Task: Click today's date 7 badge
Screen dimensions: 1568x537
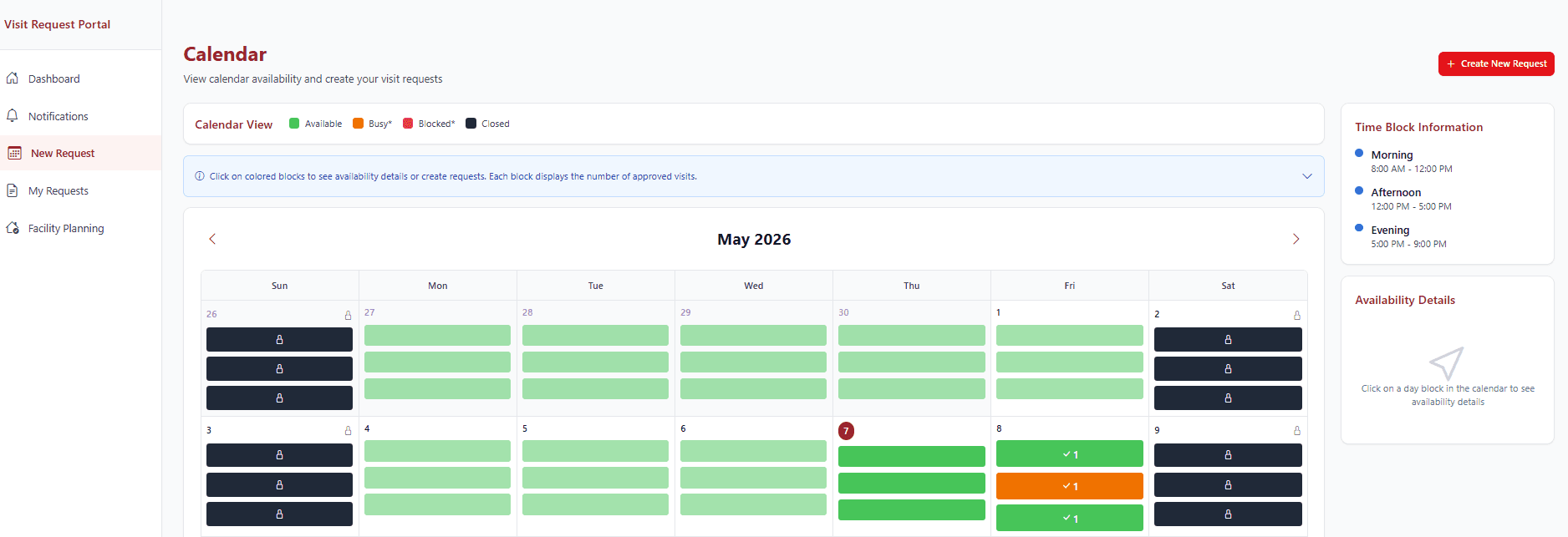Action: click(x=846, y=431)
